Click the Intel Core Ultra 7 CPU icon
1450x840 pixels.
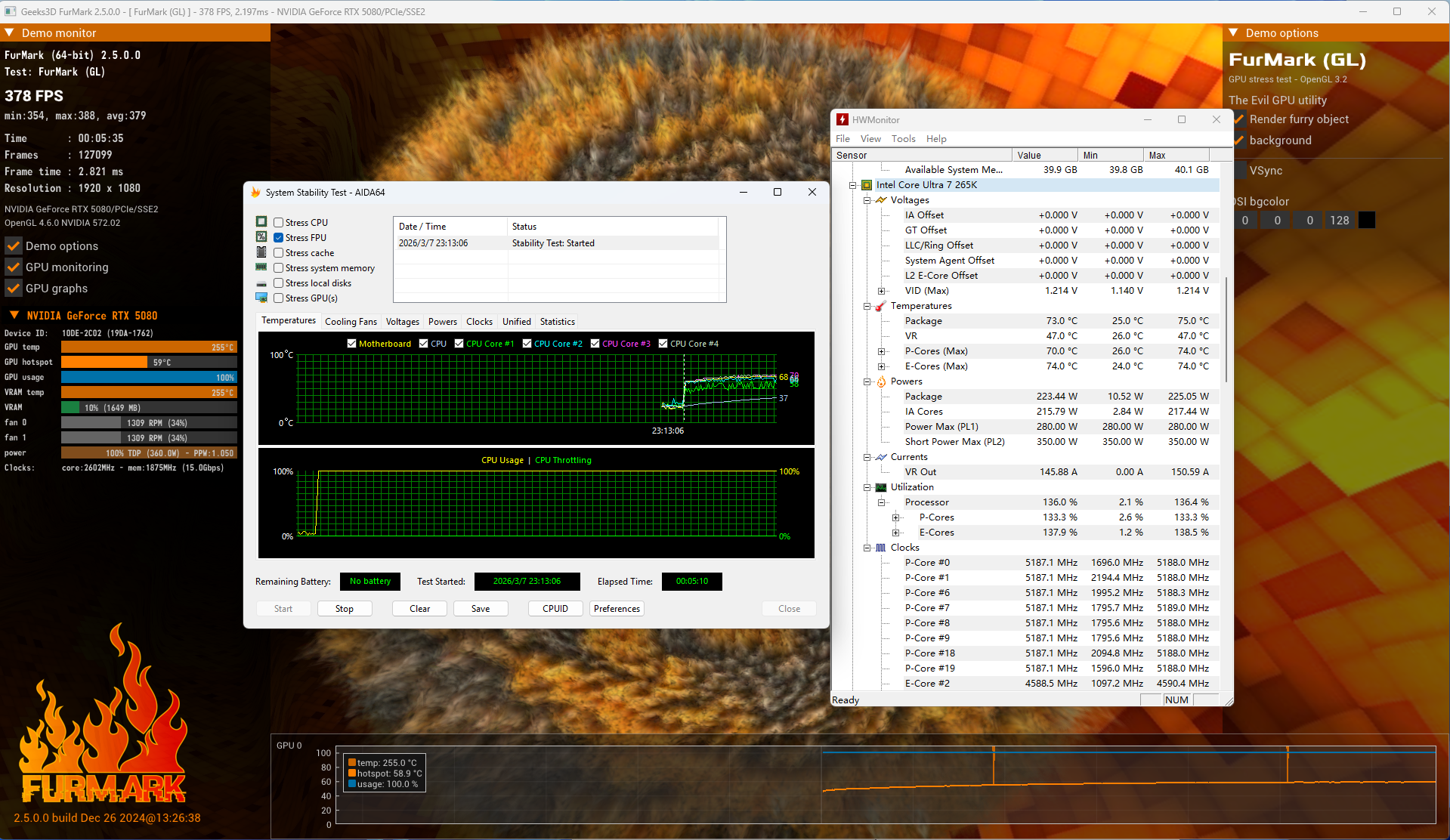[x=867, y=185]
